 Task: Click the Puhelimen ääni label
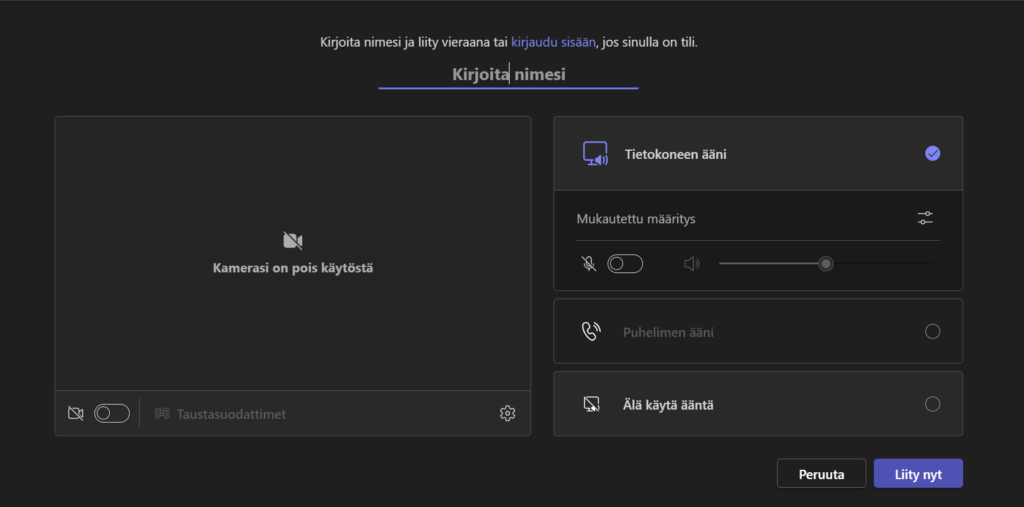[x=668, y=333]
